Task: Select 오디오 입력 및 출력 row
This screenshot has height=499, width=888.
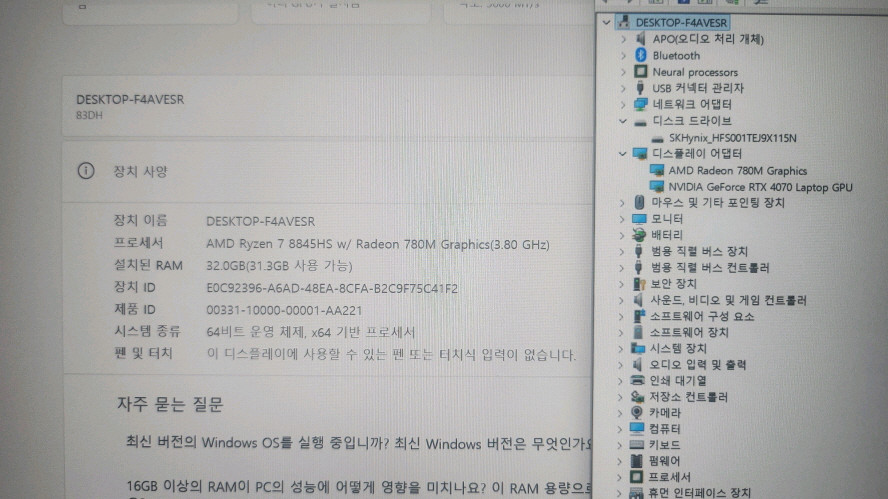Action: click(697, 364)
